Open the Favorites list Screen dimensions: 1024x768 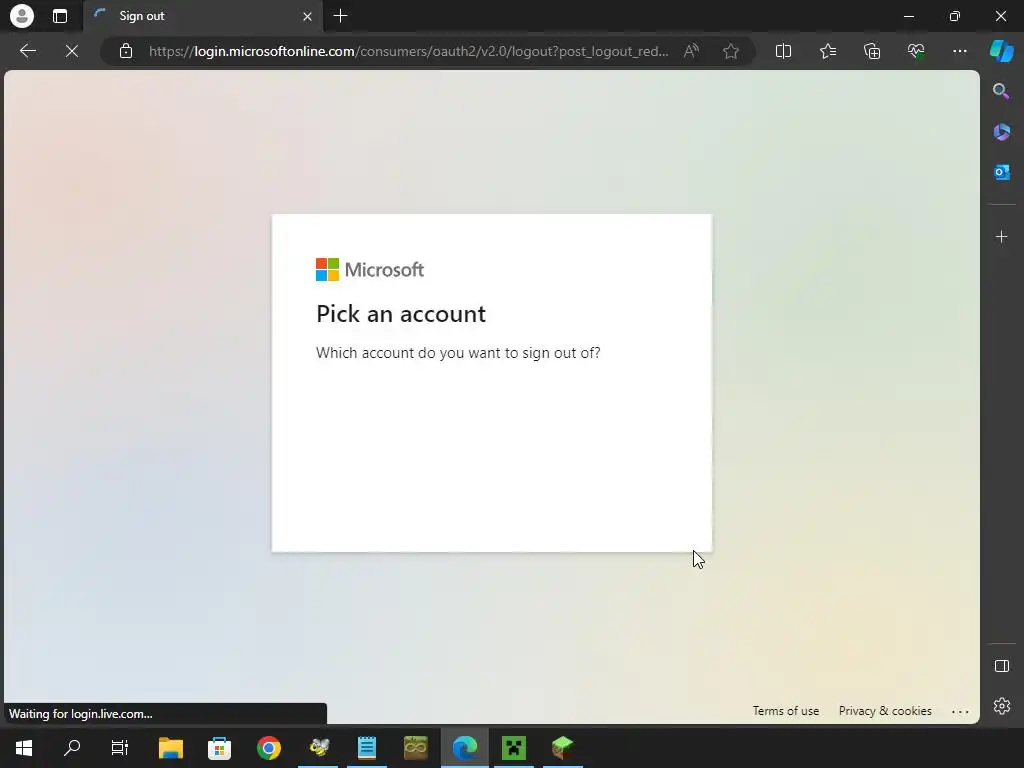pyautogui.click(x=827, y=51)
